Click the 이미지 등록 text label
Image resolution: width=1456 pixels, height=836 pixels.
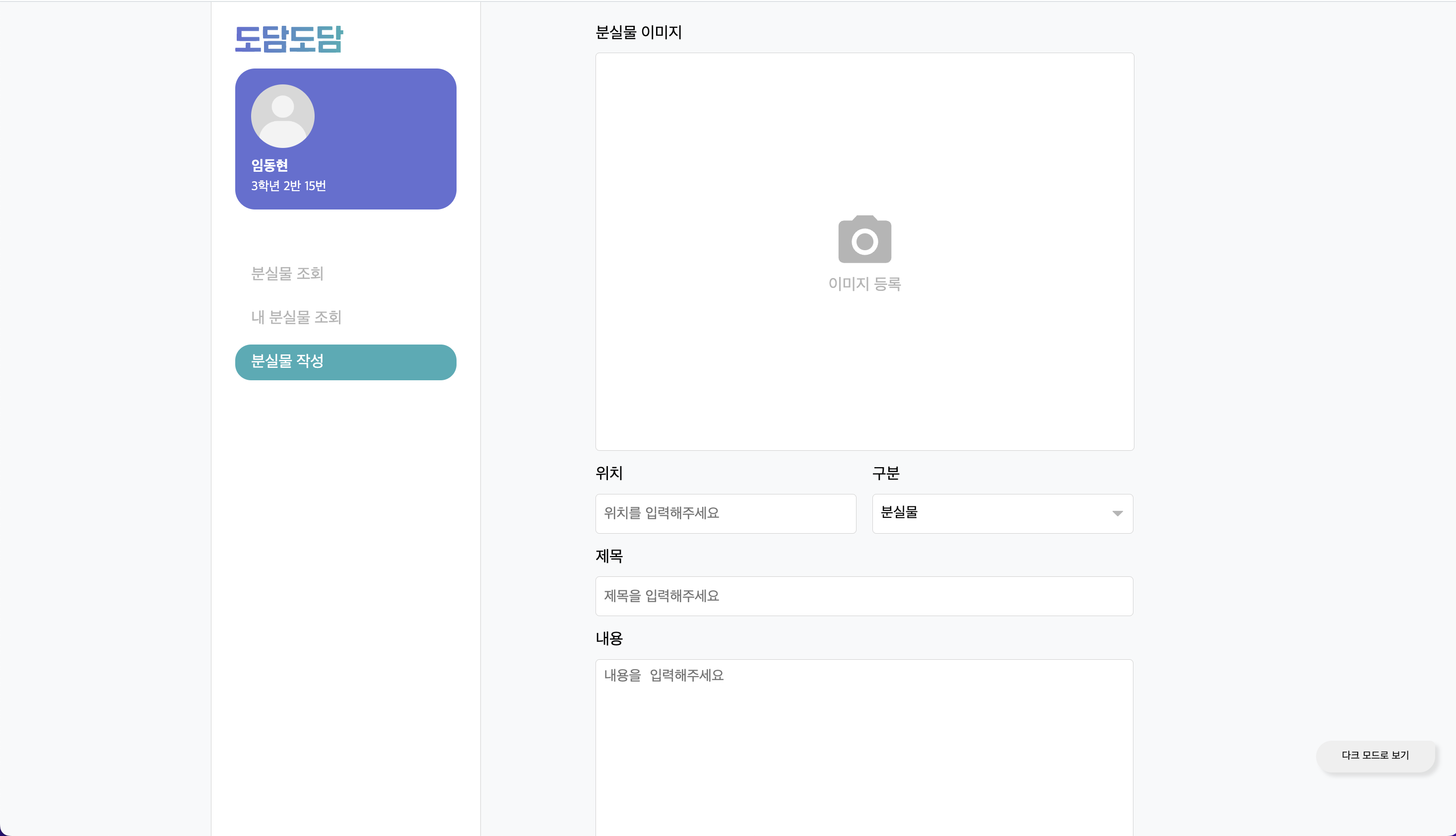(x=864, y=283)
